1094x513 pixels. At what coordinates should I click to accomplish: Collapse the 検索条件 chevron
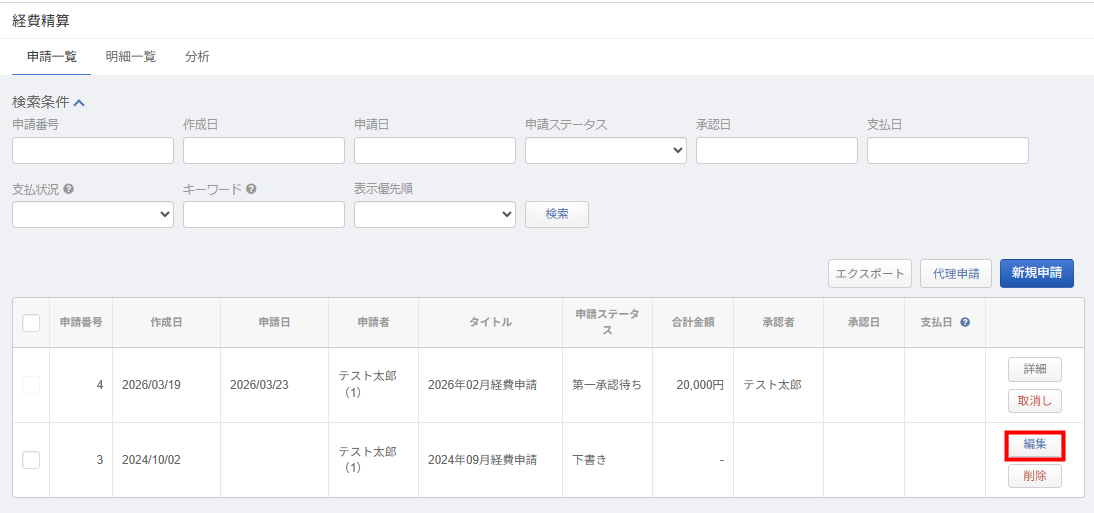(79, 102)
